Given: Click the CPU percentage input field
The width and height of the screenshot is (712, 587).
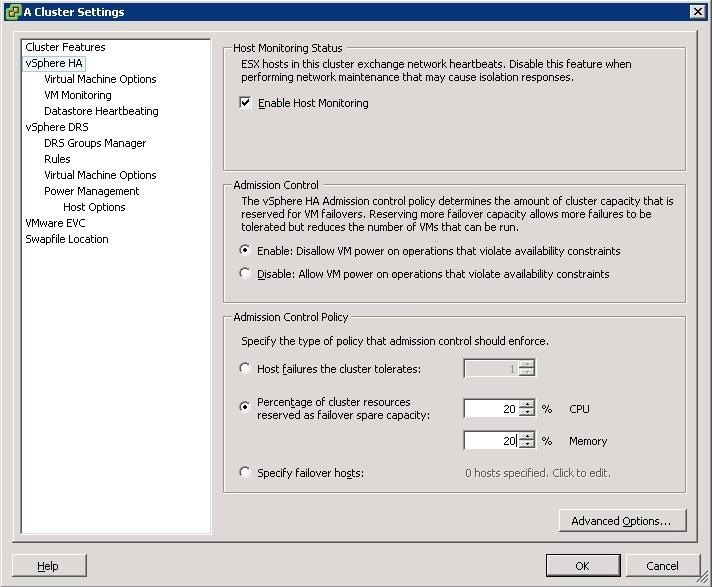Looking at the screenshot, I should 491,409.
